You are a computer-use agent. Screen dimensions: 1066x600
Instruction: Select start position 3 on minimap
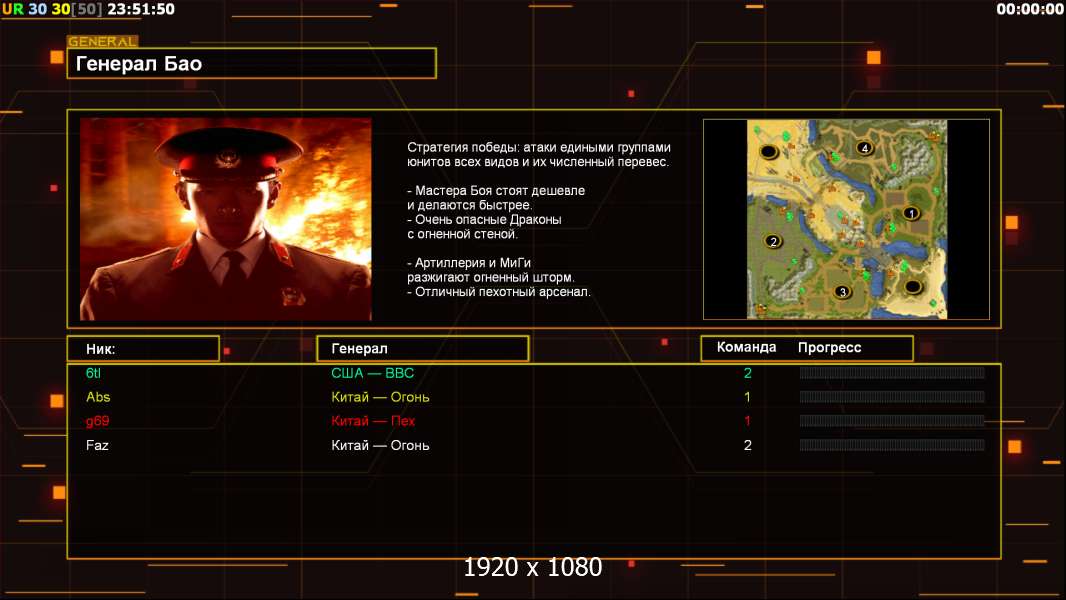(x=842, y=292)
